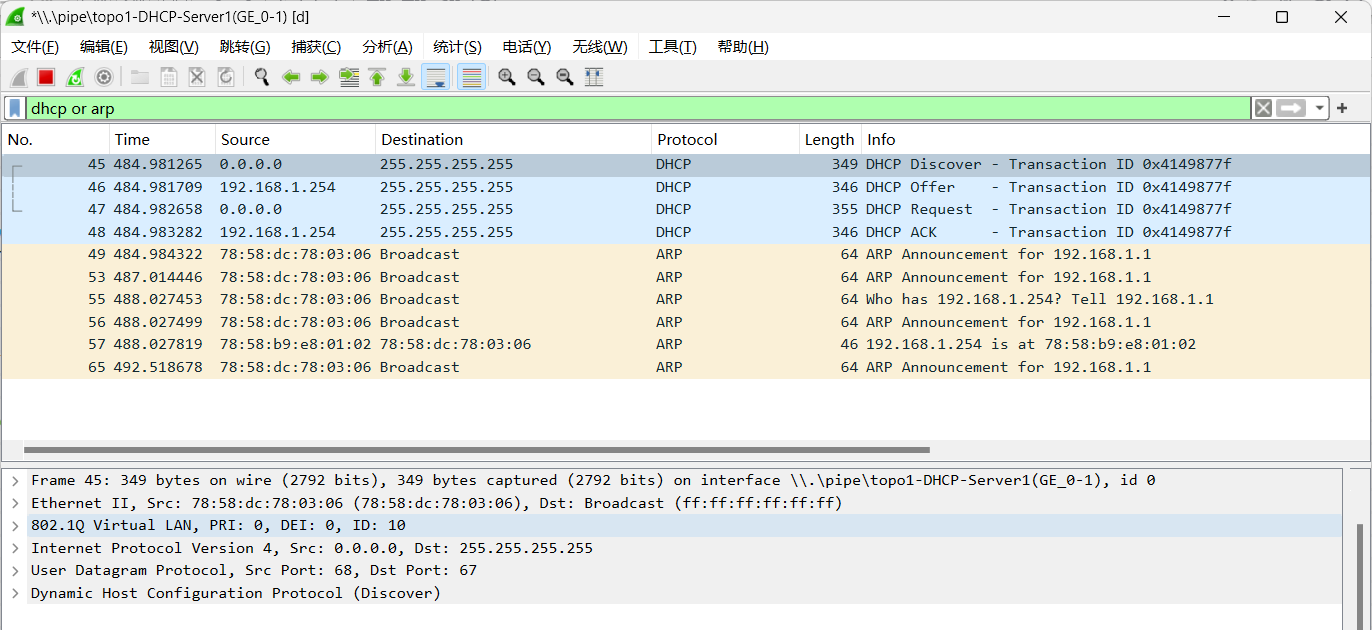Expand the Ethernet II detail row
Screen dimensions: 1372x630
click(16, 502)
